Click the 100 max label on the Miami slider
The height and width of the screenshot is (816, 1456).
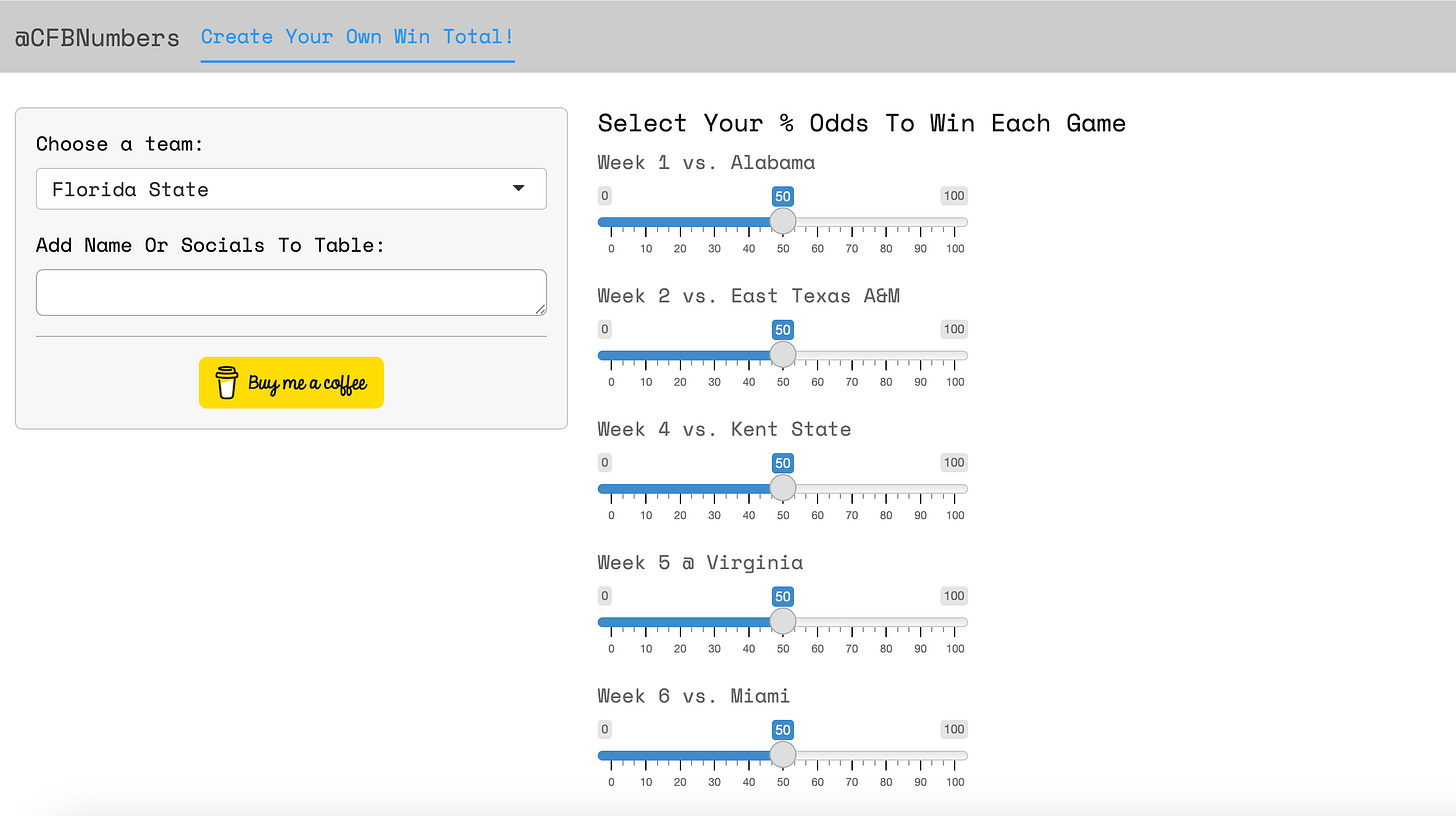pyautogui.click(x=954, y=729)
